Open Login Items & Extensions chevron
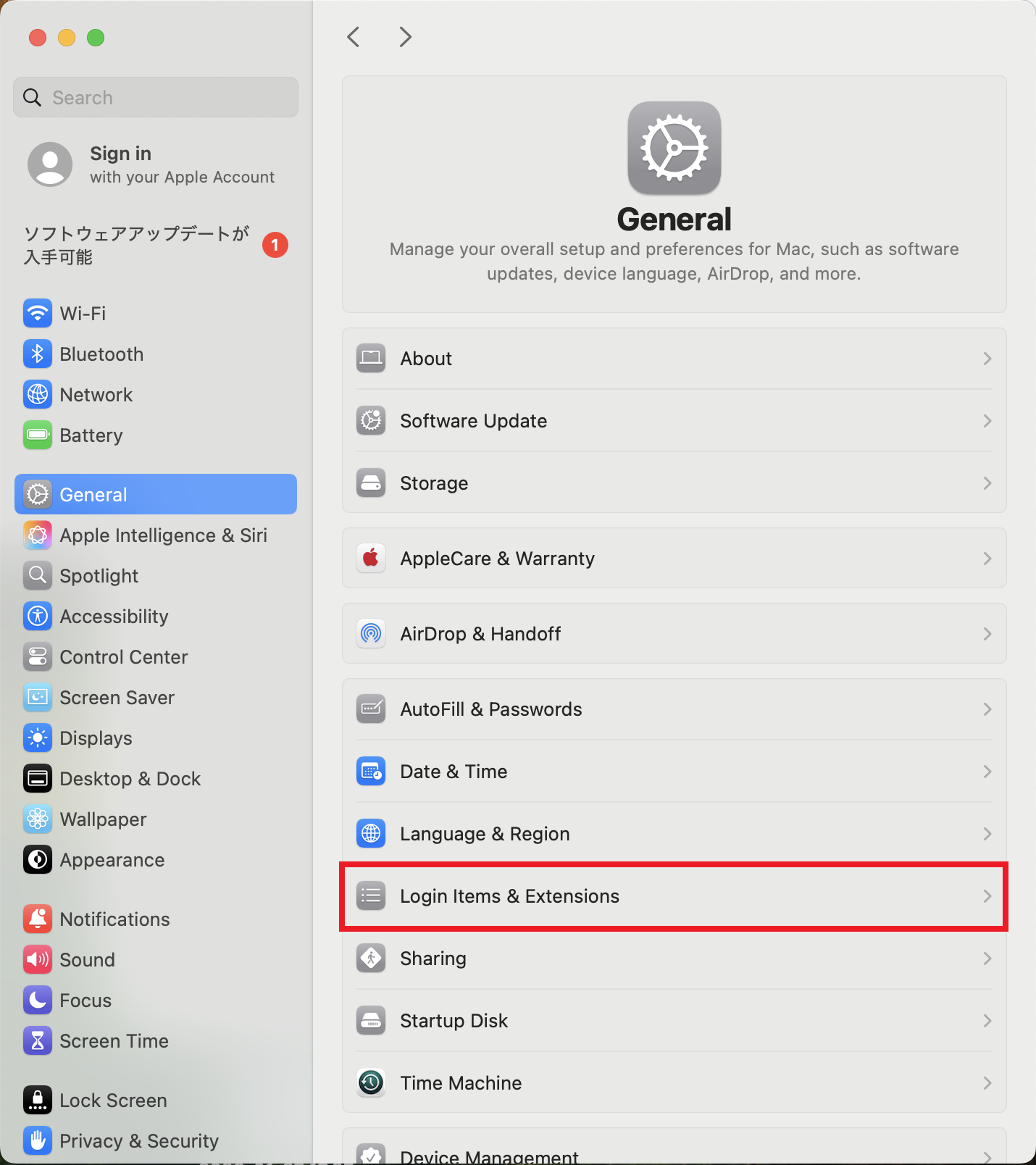1036x1165 pixels. pyautogui.click(x=987, y=896)
